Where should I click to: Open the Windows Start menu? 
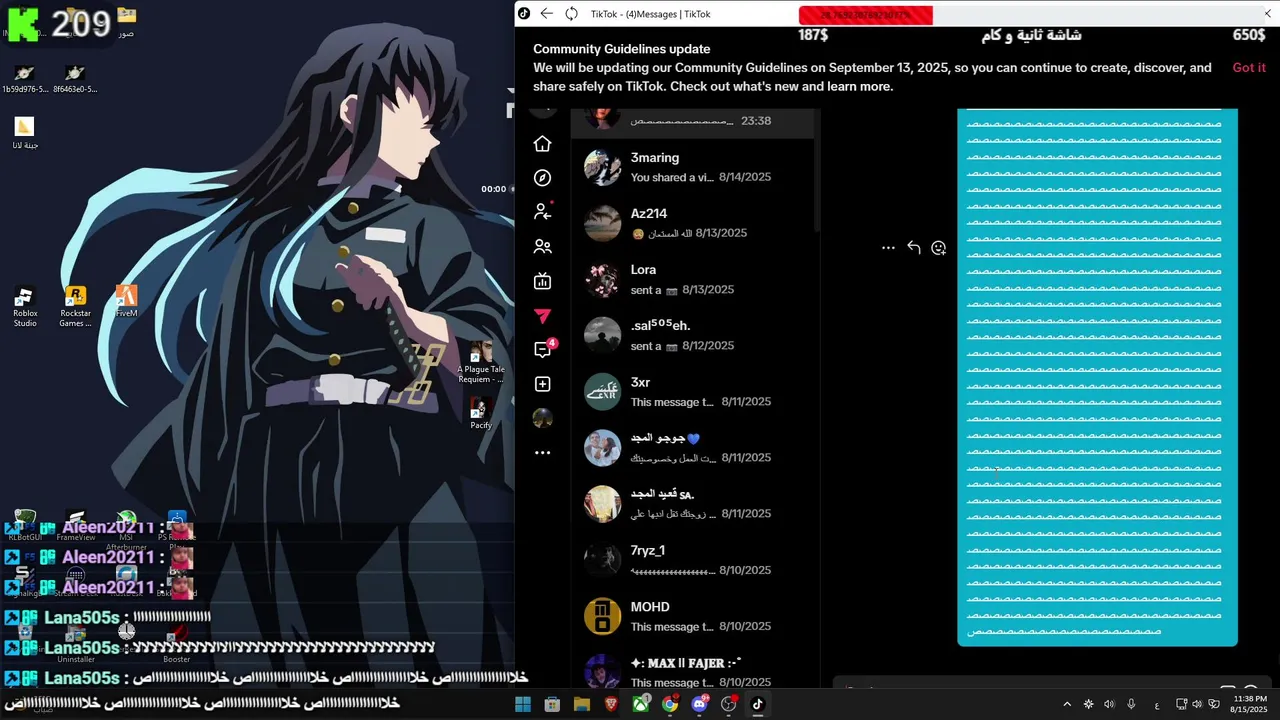coord(522,704)
